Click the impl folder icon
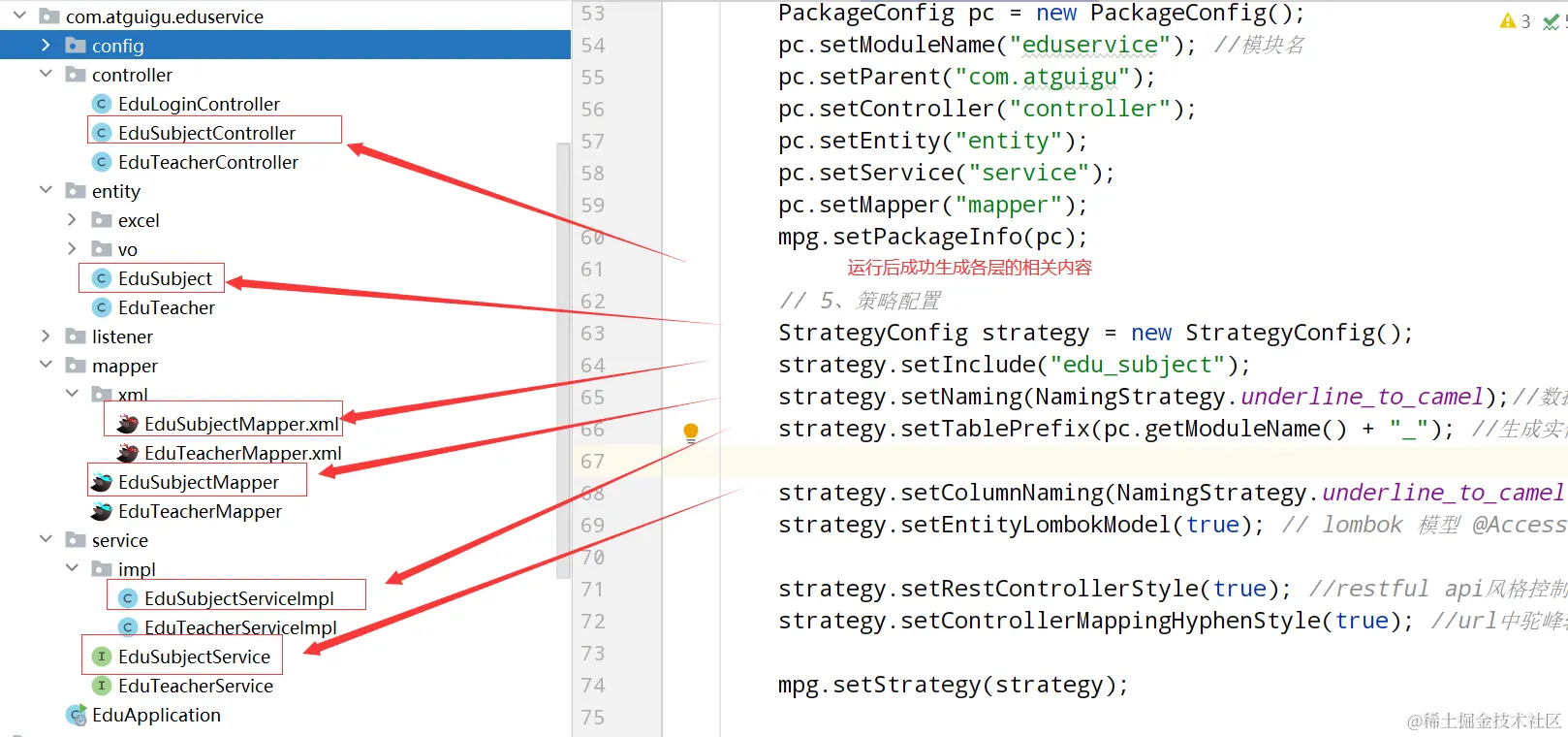Viewport: 1568px width, 737px height. (x=102, y=569)
